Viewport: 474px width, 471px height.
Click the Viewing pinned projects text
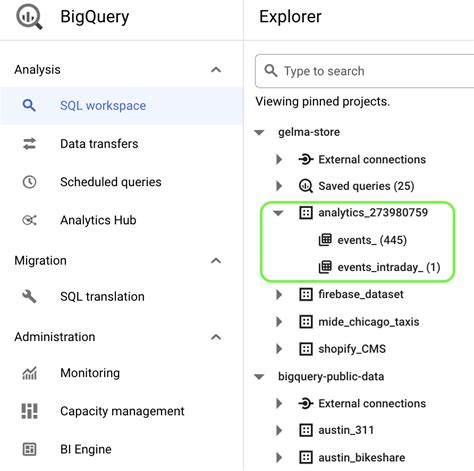(x=322, y=101)
